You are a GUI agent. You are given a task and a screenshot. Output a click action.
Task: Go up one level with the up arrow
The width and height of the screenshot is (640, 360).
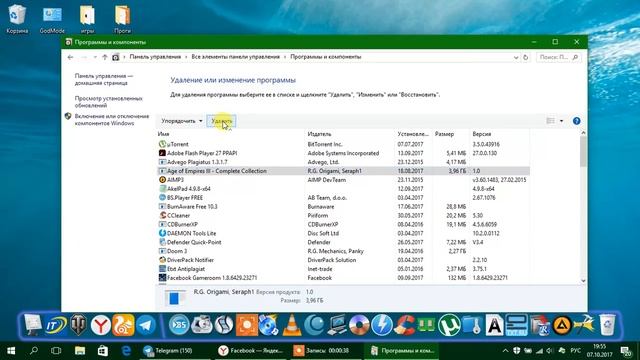click(104, 57)
